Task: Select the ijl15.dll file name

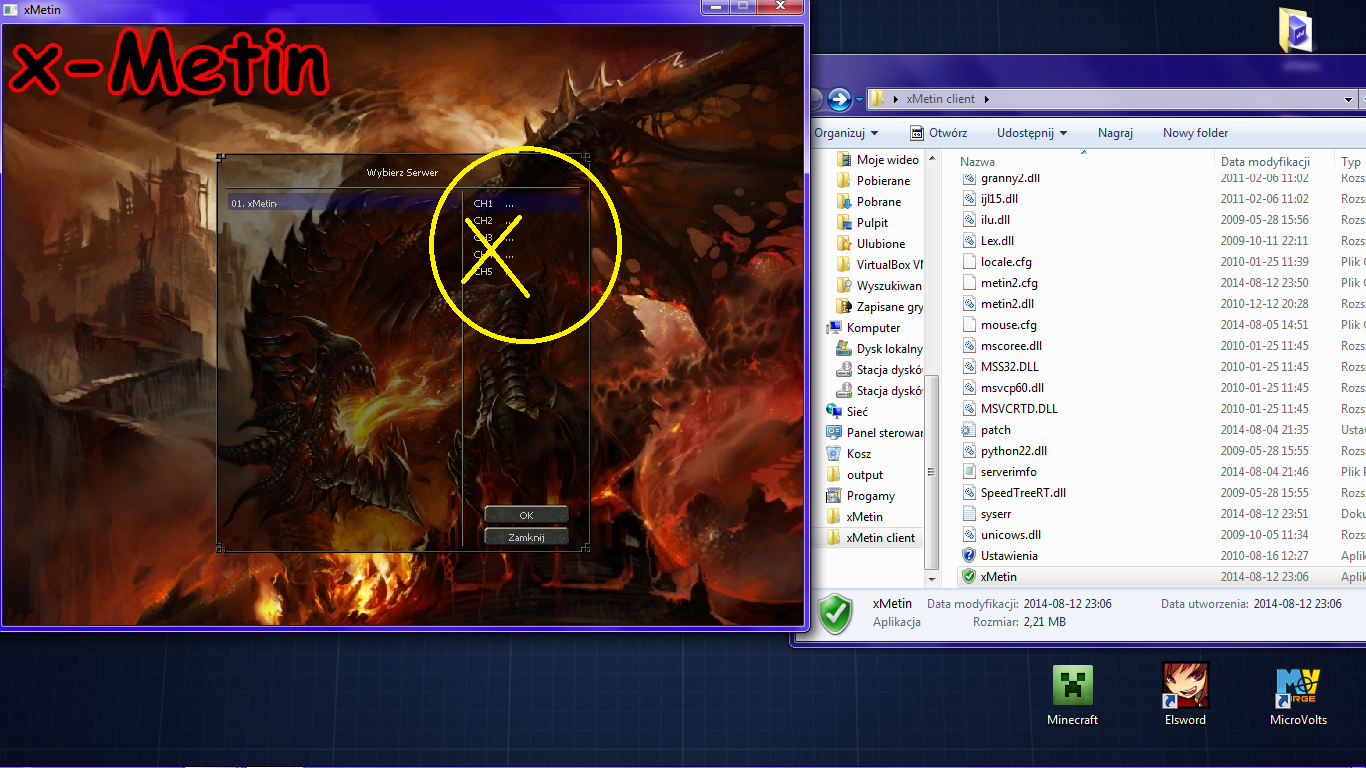Action: pyautogui.click(x=999, y=199)
